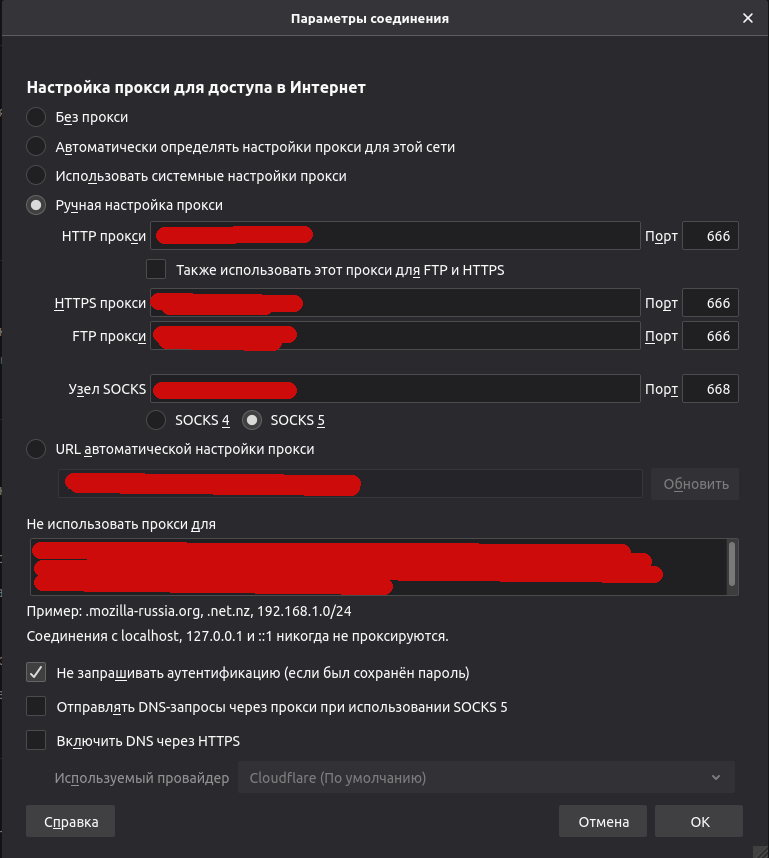Click the "Обновить" button
The image size is (769, 858).
click(694, 483)
